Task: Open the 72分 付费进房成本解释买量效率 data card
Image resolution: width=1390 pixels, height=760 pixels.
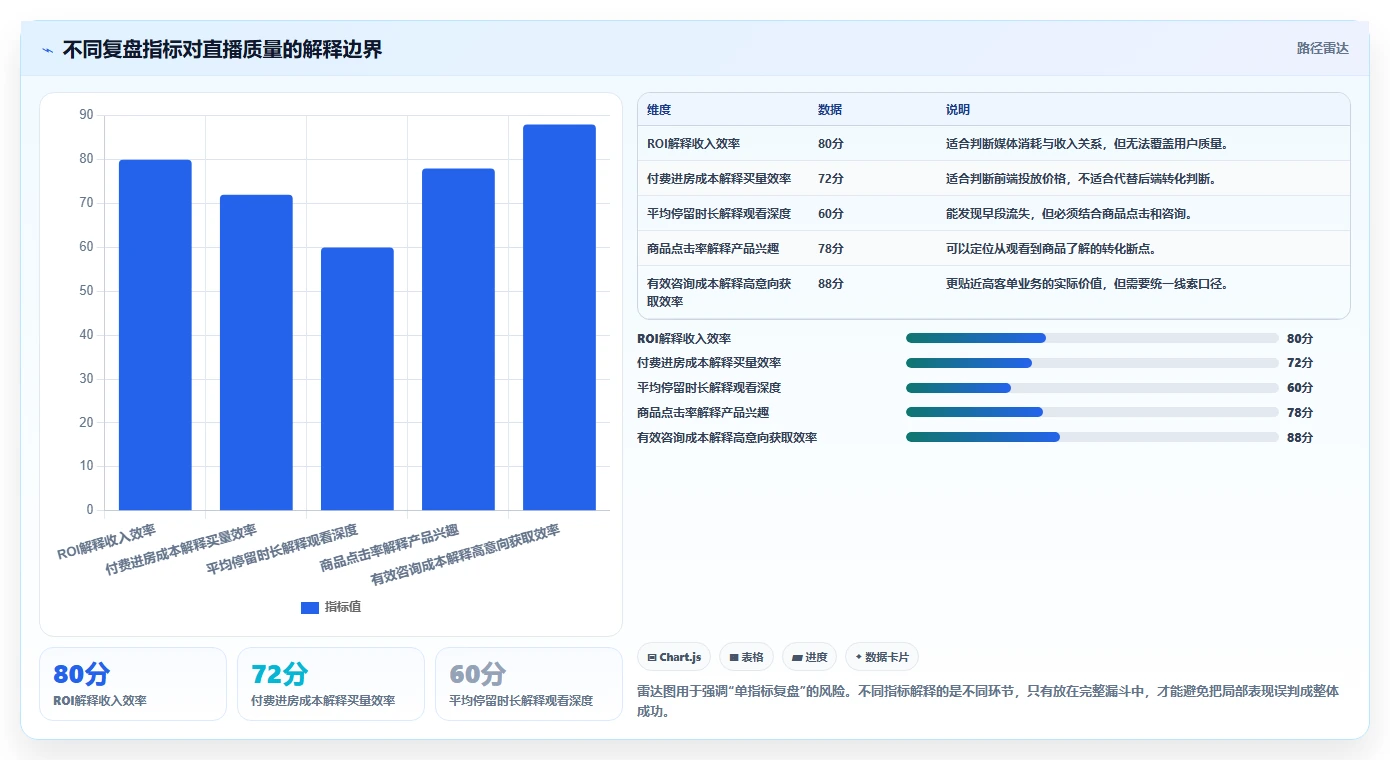Action: (x=331, y=684)
